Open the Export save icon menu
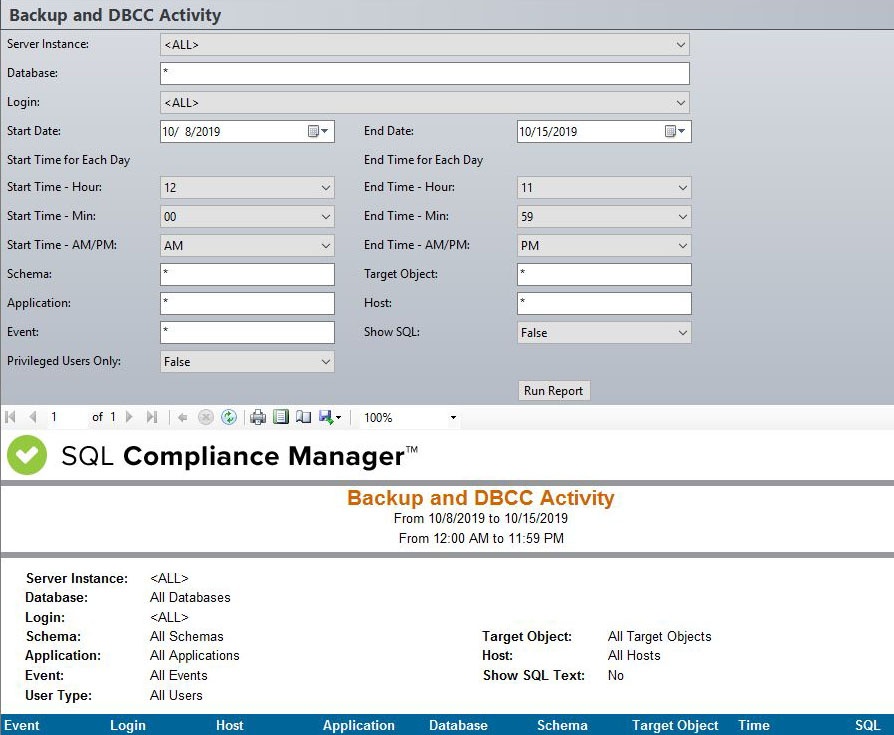 [330, 417]
